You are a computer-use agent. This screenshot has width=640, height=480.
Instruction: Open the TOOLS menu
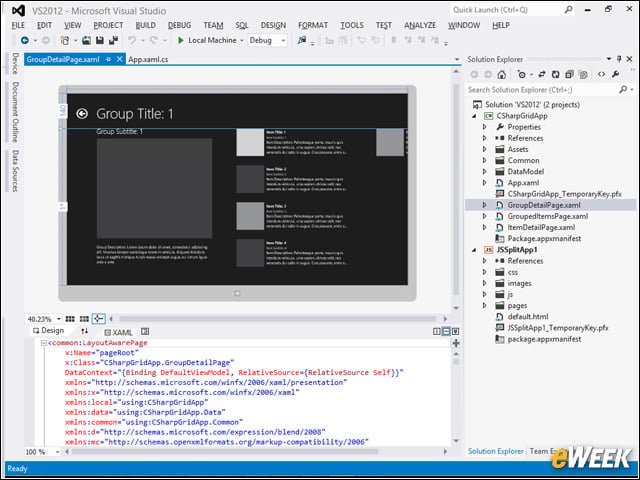(x=352, y=25)
